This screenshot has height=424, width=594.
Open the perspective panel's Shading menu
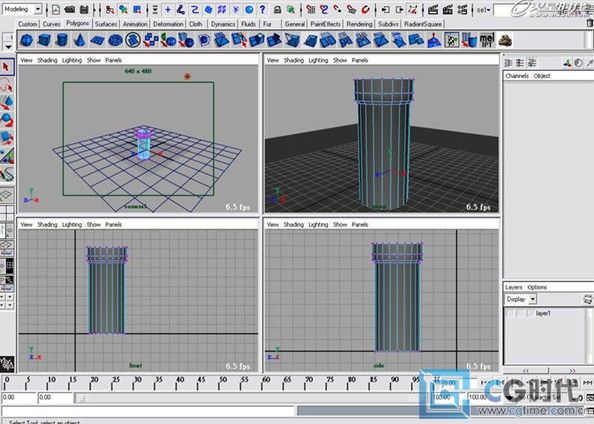(x=294, y=60)
